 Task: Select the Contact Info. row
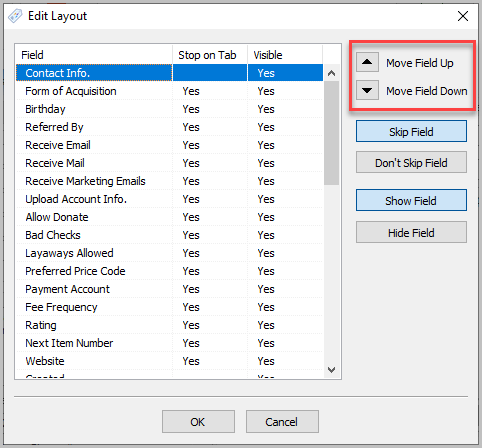point(169,73)
